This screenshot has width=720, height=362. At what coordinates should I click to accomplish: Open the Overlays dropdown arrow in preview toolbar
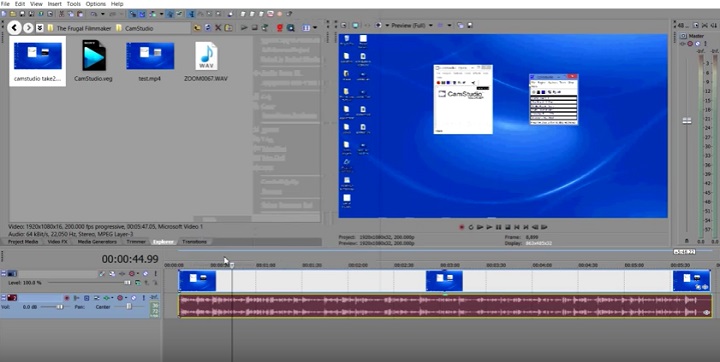449,25
